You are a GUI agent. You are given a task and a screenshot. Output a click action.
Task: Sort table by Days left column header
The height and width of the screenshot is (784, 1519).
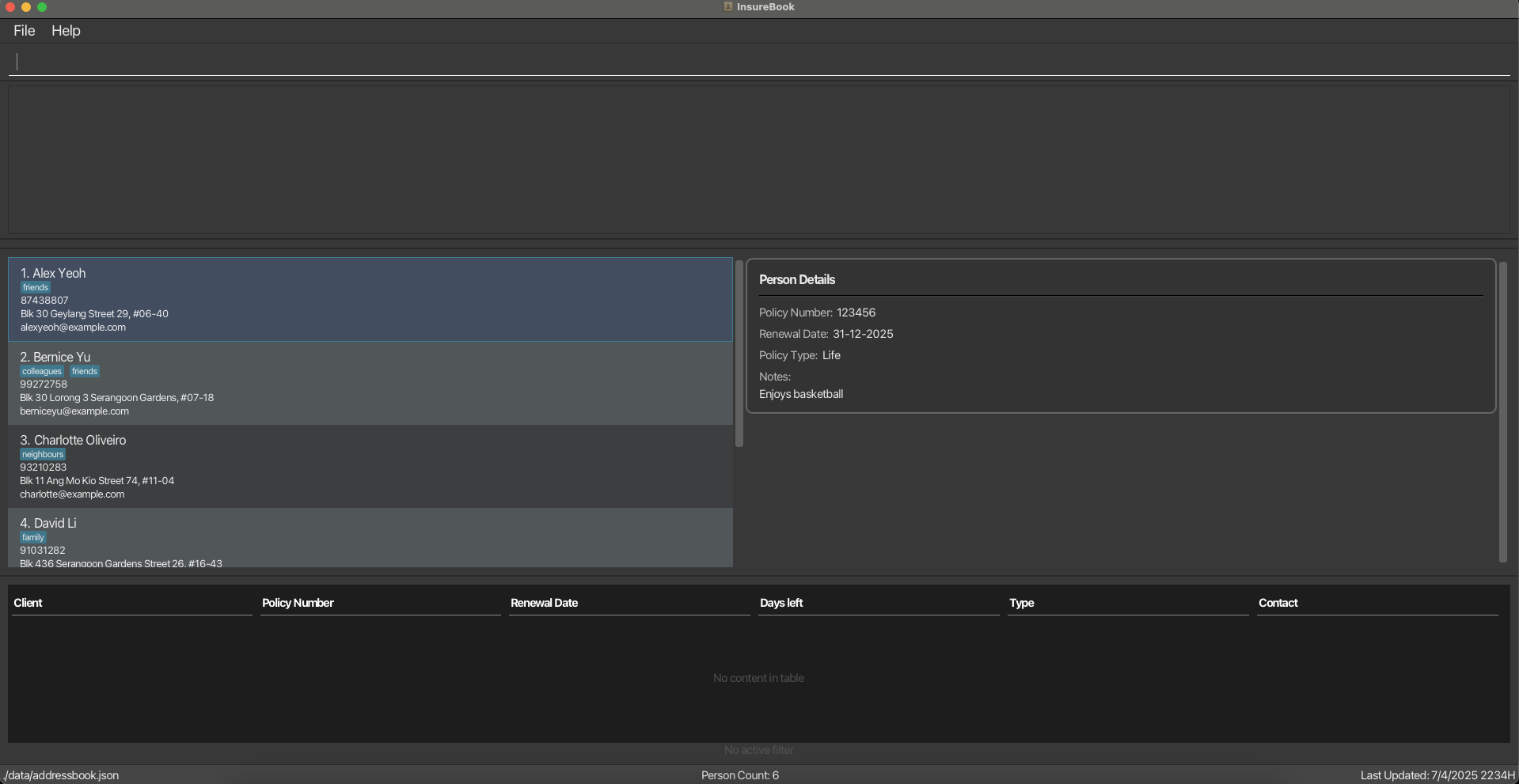pos(879,603)
